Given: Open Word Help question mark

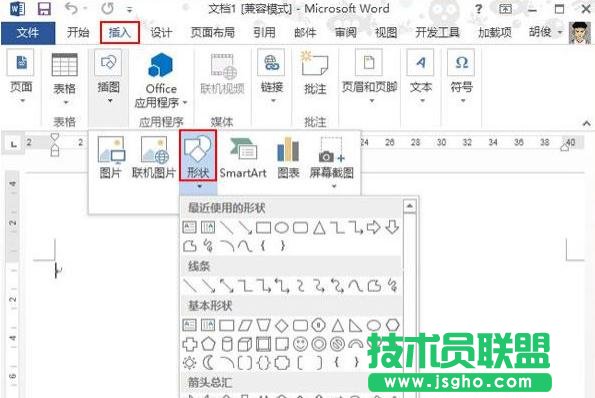Looking at the screenshot, I should click(x=479, y=9).
